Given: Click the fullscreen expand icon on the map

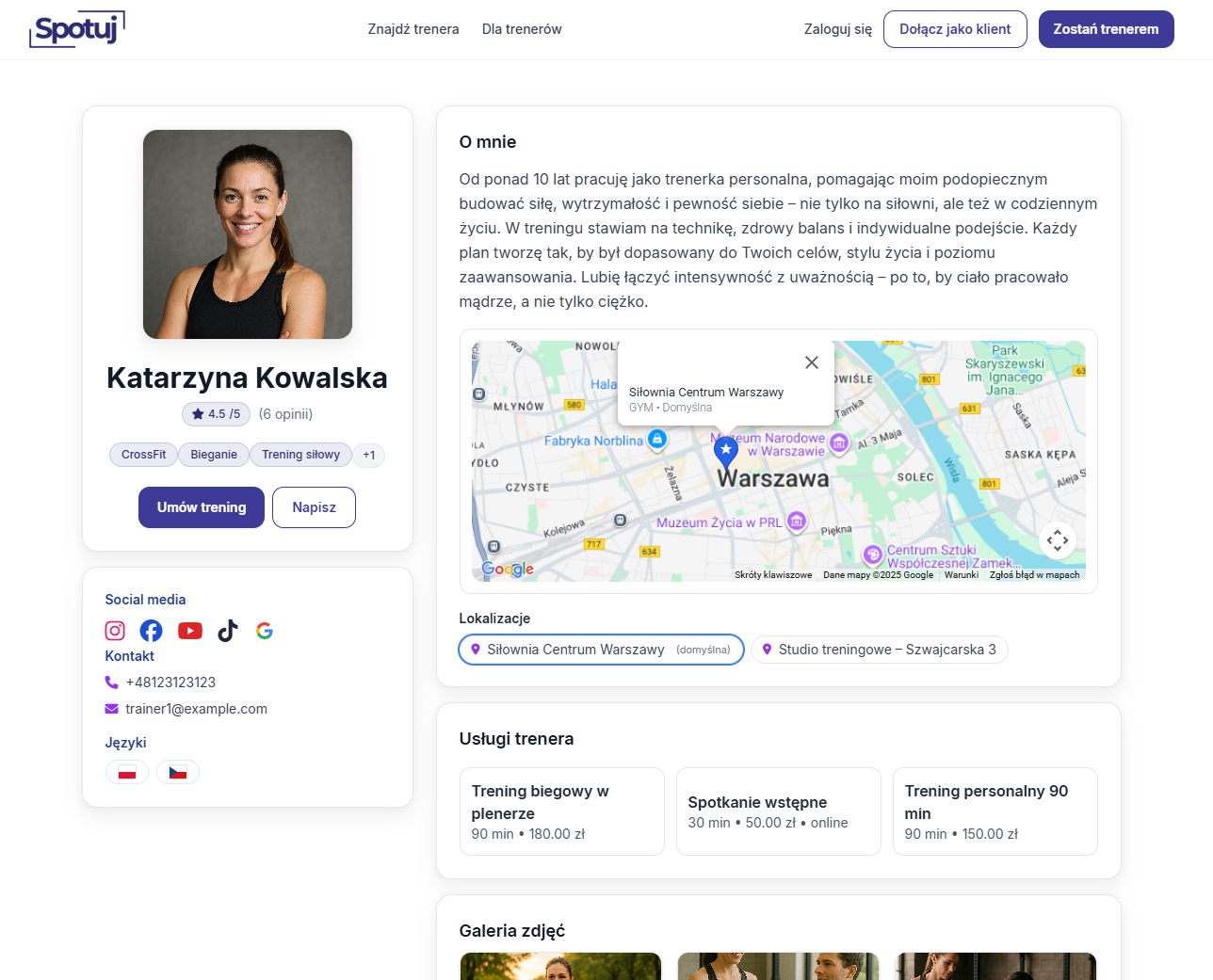Looking at the screenshot, I should click(x=1058, y=539).
